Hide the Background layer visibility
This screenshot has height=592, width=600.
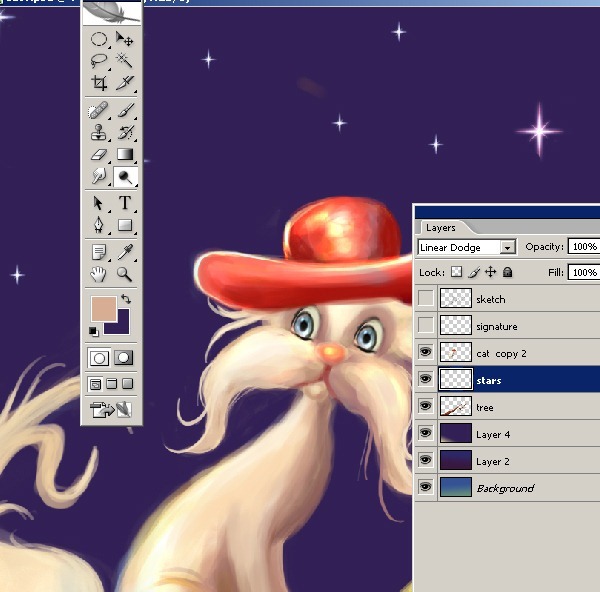[x=427, y=488]
